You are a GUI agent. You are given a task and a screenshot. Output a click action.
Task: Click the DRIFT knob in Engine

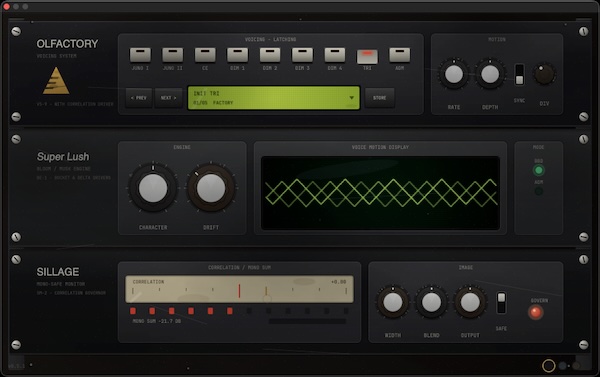coord(210,188)
